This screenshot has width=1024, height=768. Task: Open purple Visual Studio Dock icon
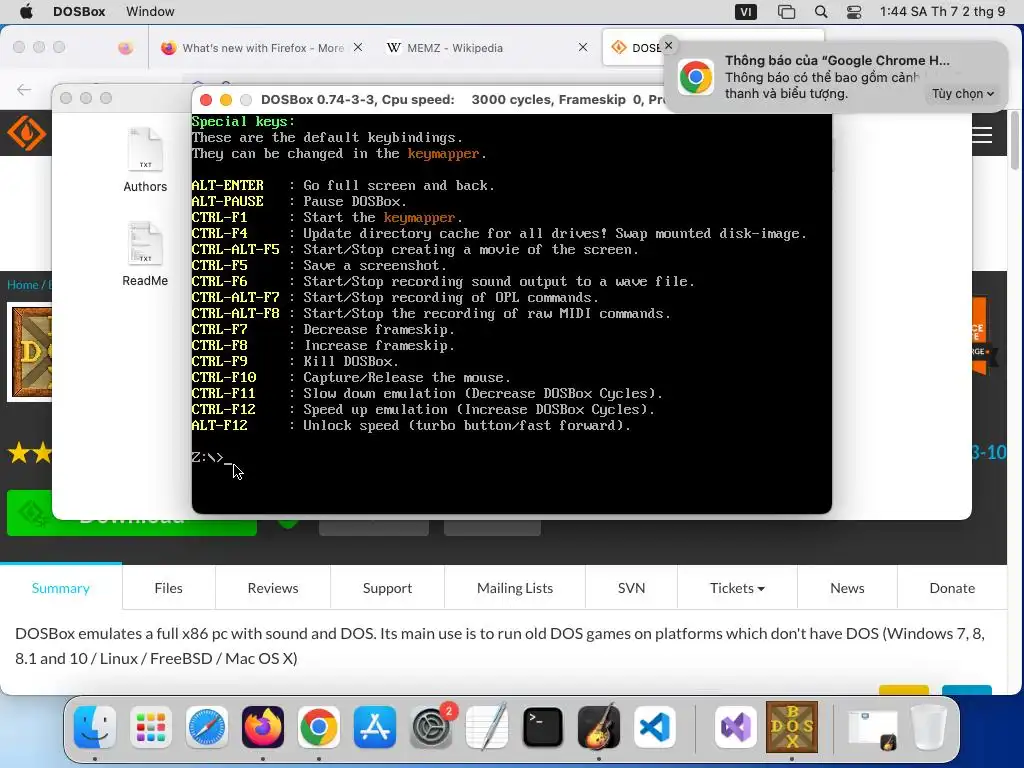point(736,727)
